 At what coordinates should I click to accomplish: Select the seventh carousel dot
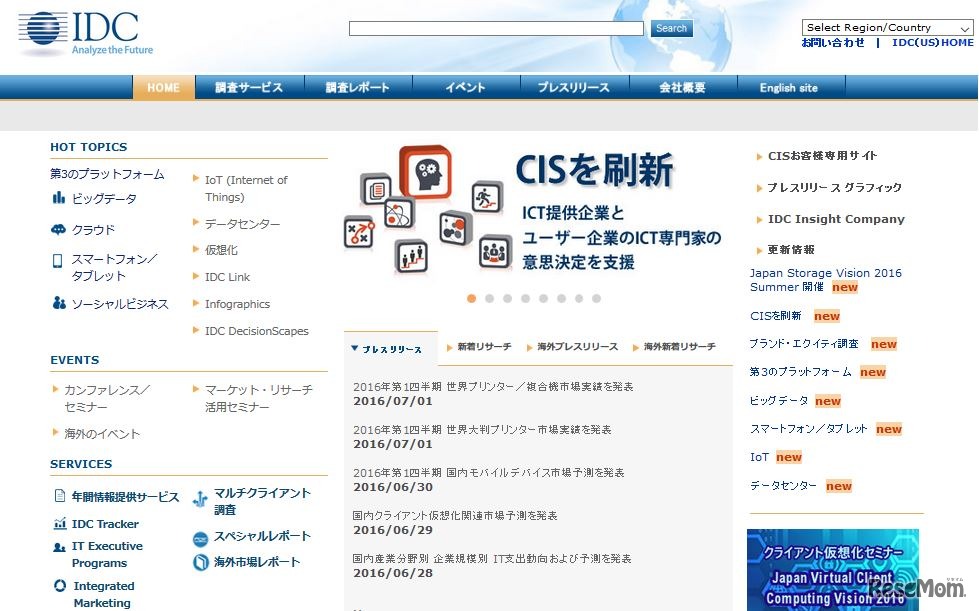coord(579,298)
